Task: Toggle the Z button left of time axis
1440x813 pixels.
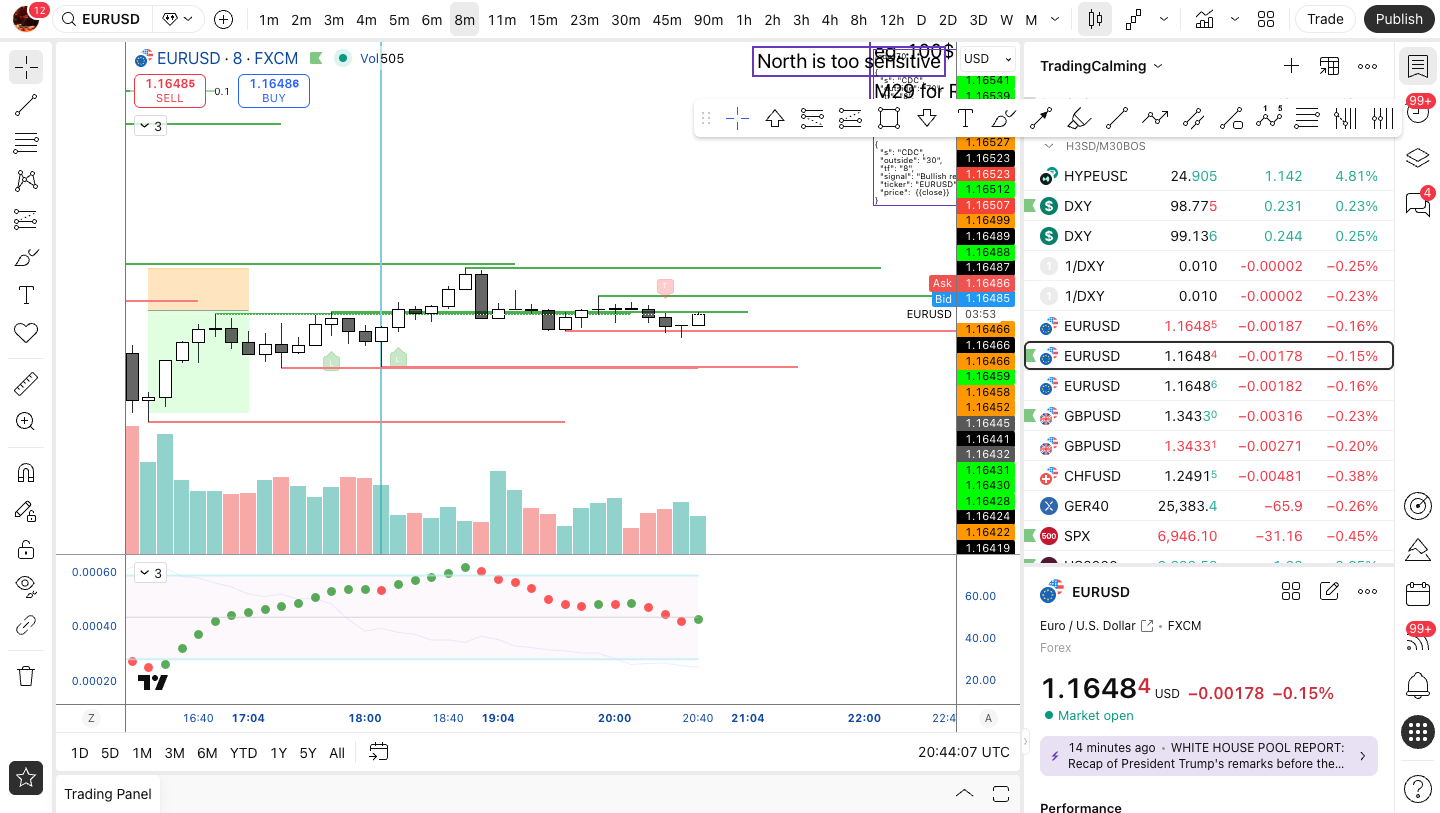Action: (x=91, y=718)
